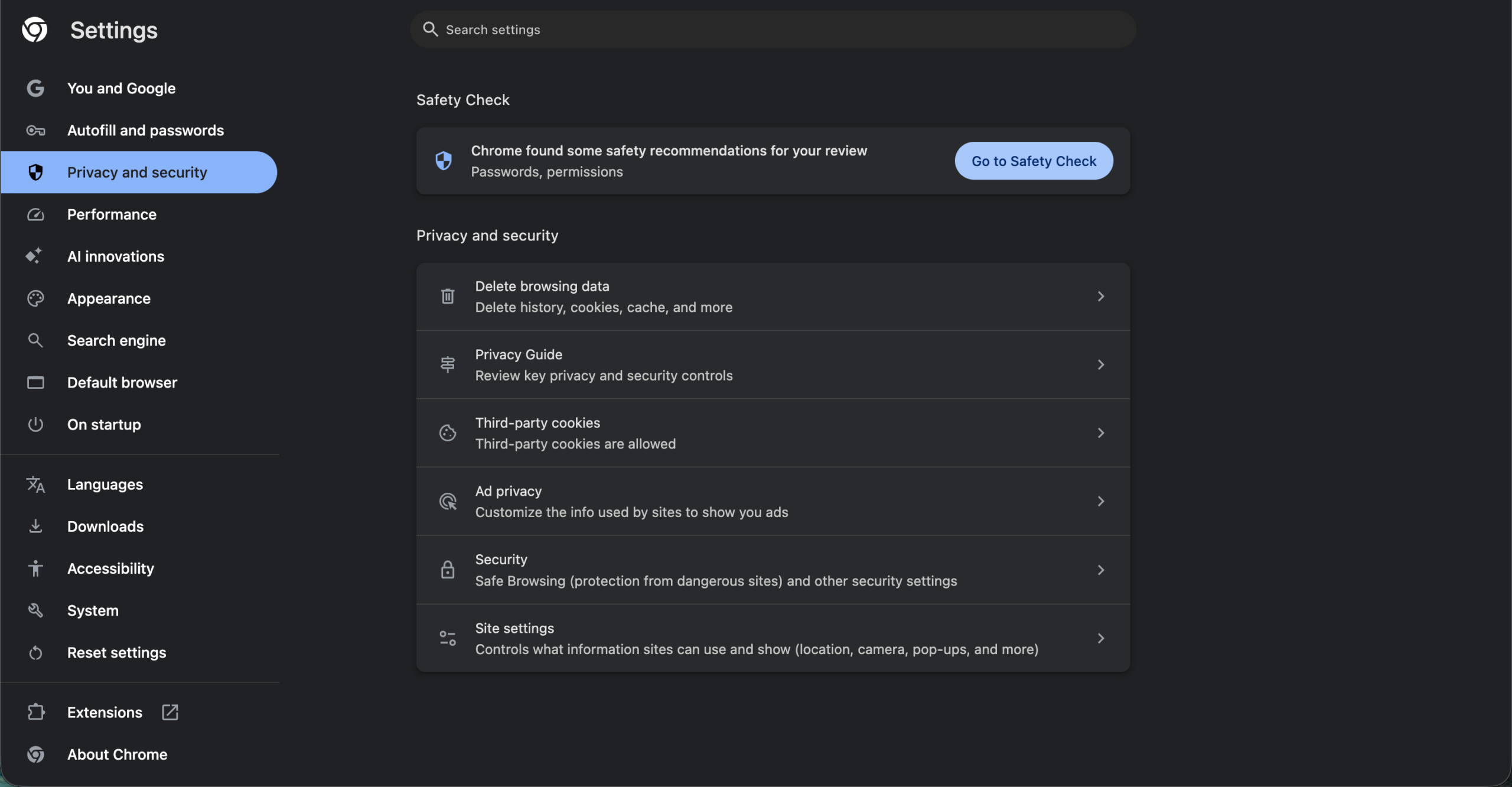Open Accessibility settings
The height and width of the screenshot is (787, 1512).
click(139, 568)
